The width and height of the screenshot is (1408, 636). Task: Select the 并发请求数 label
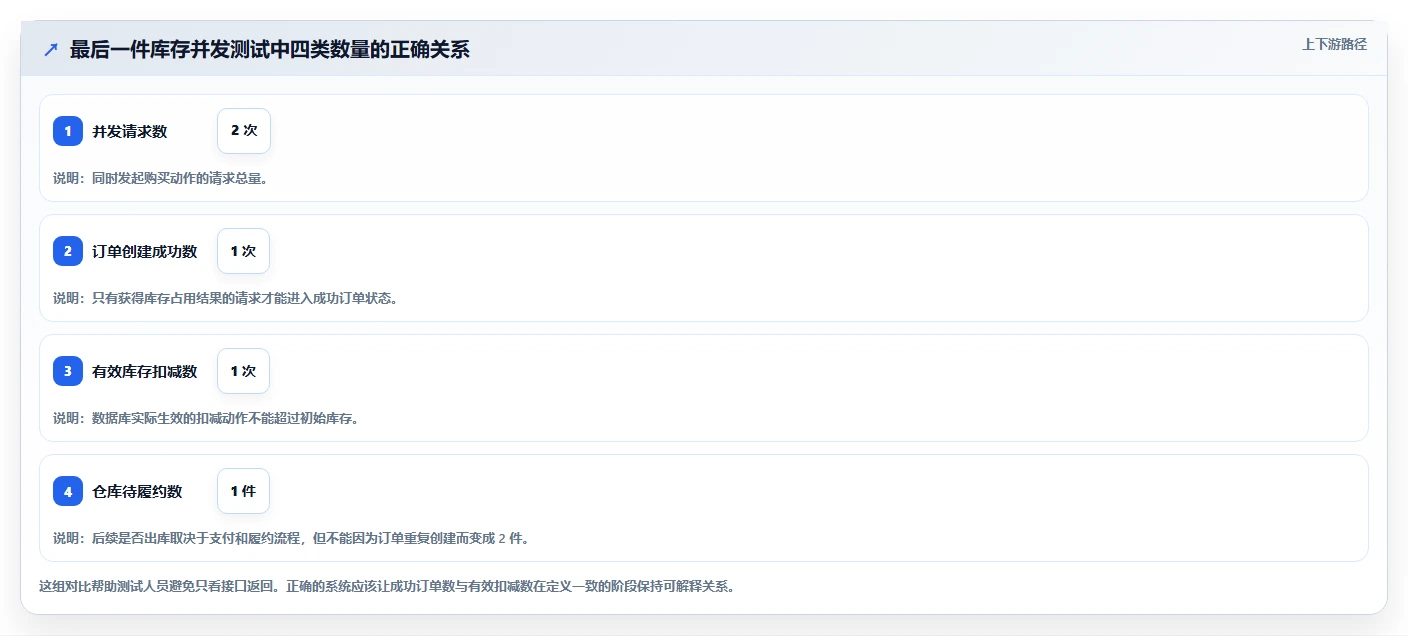tap(129, 131)
